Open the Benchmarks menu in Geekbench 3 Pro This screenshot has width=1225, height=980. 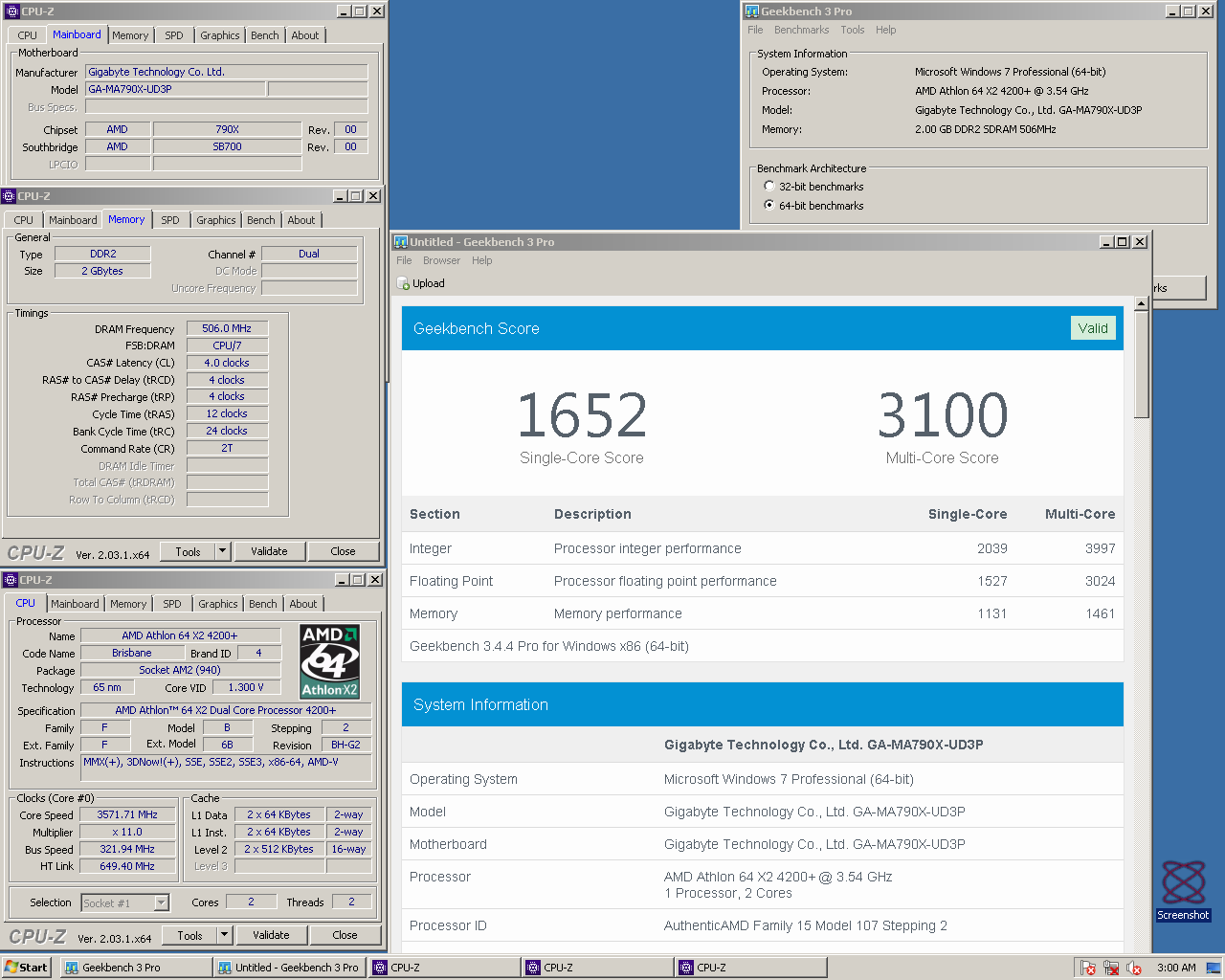(801, 30)
